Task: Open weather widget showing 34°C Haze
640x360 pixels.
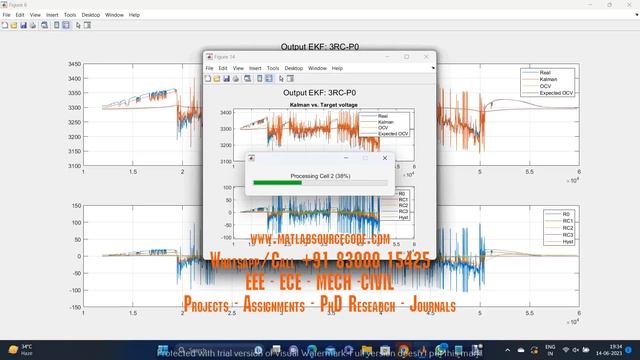Action: point(20,350)
